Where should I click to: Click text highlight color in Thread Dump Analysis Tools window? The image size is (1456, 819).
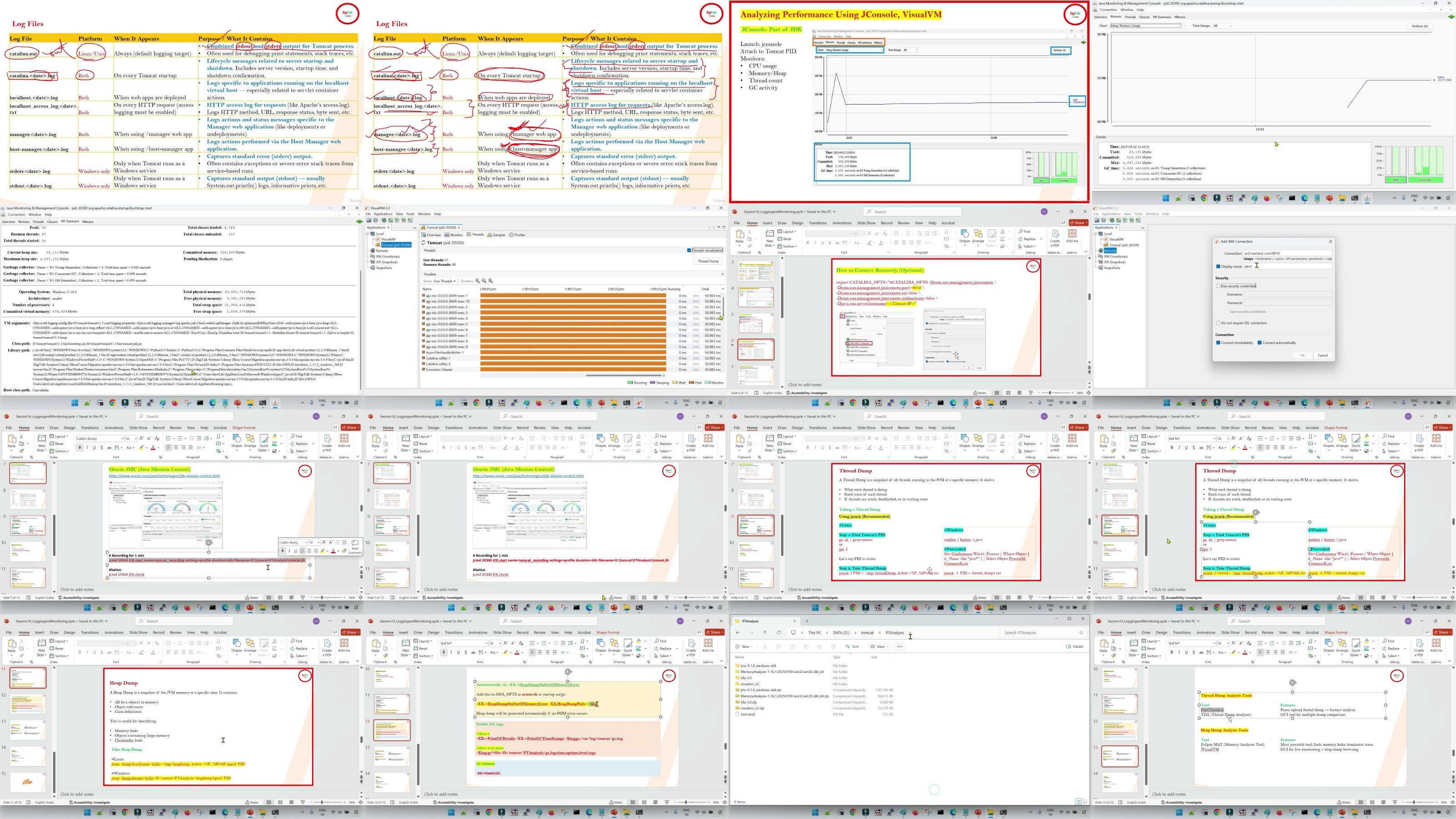pyautogui.click(x=1234, y=653)
